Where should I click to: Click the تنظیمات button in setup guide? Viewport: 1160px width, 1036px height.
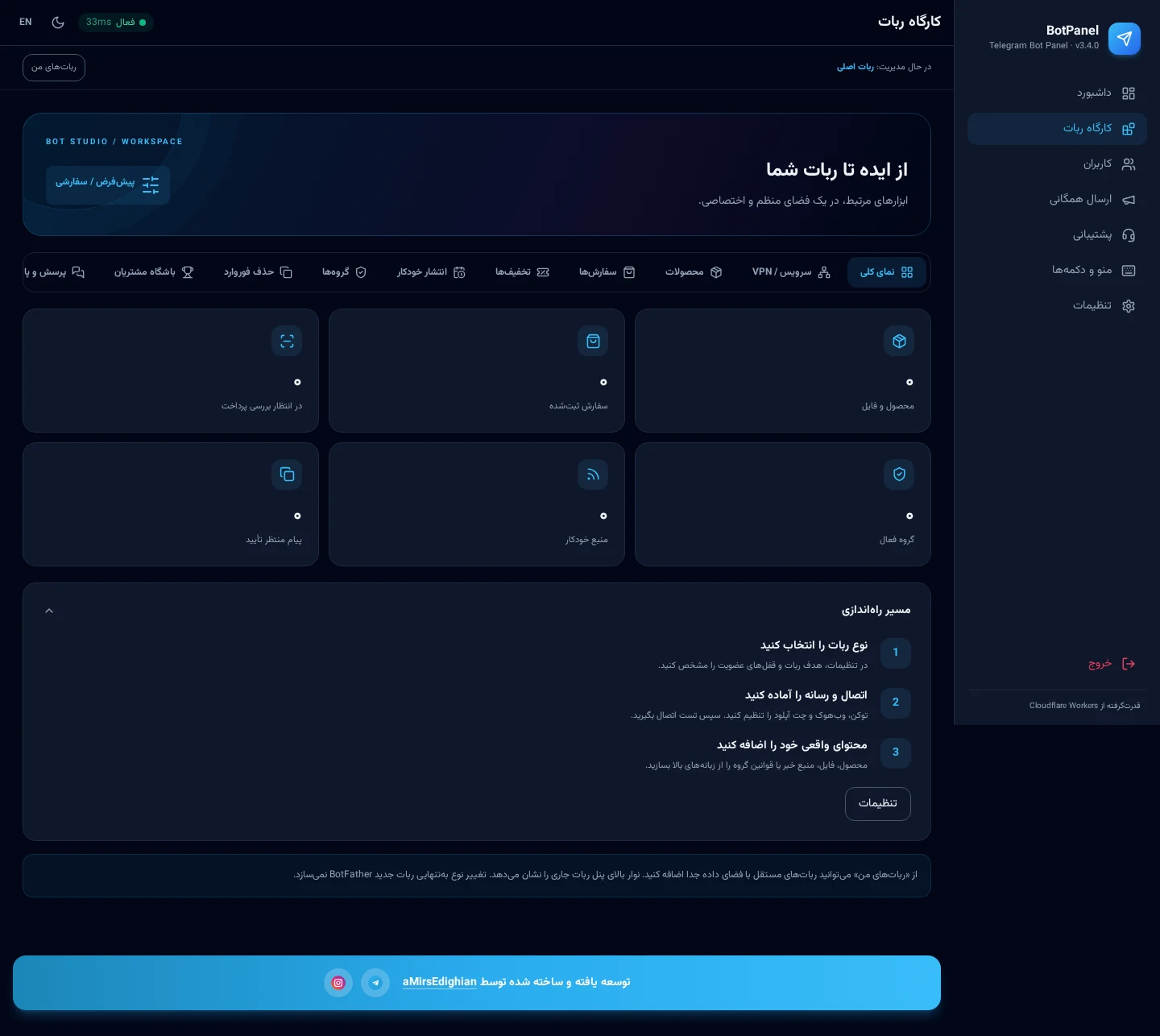point(878,804)
